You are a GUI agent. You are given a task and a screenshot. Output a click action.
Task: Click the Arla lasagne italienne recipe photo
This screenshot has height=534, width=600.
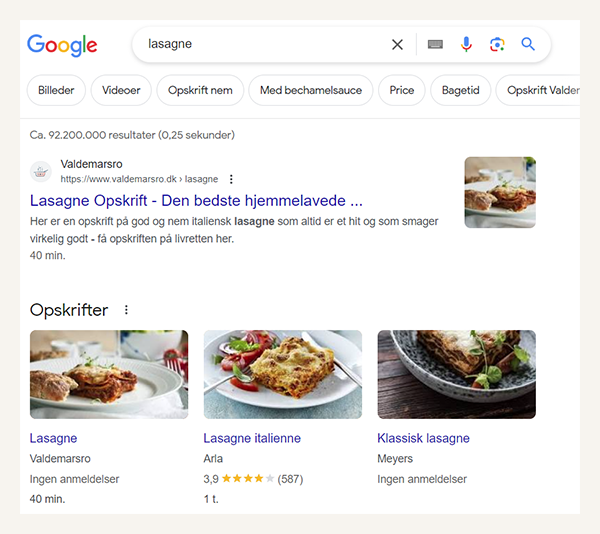282,374
